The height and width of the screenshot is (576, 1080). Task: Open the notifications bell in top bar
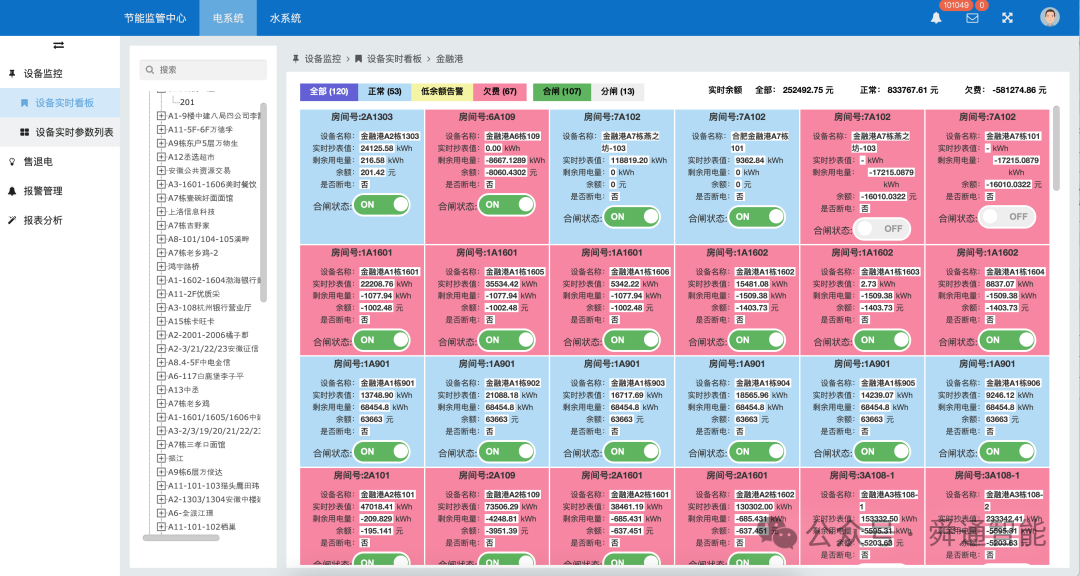click(x=936, y=17)
